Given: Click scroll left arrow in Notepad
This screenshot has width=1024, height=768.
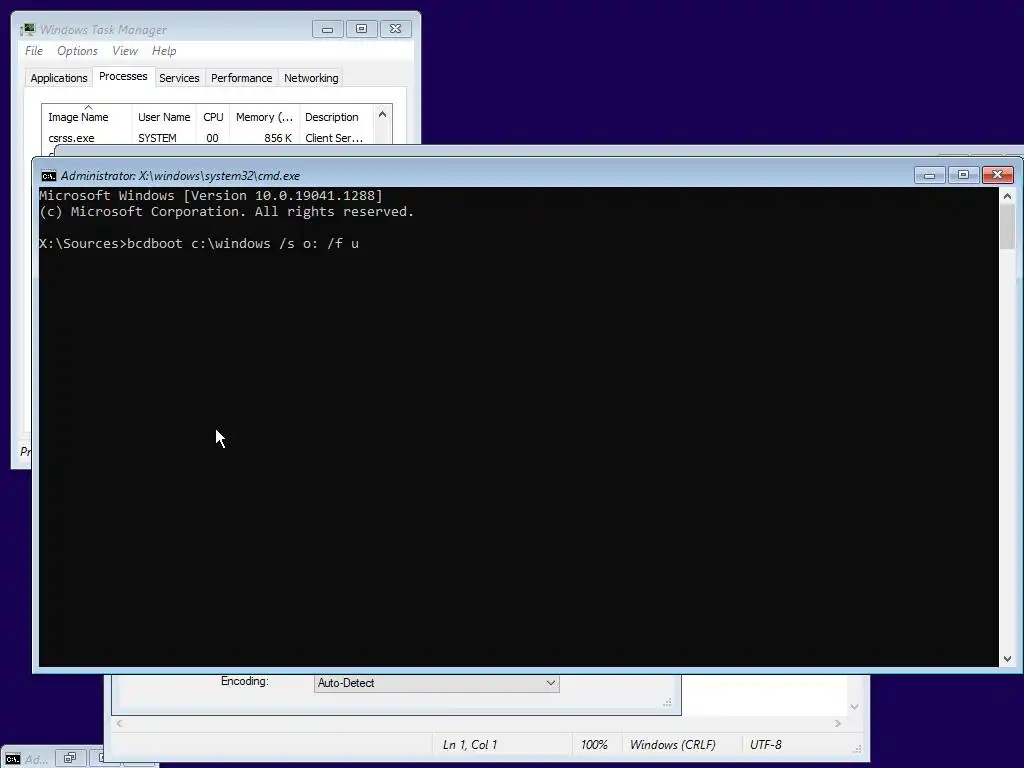Looking at the screenshot, I should click(x=120, y=723).
